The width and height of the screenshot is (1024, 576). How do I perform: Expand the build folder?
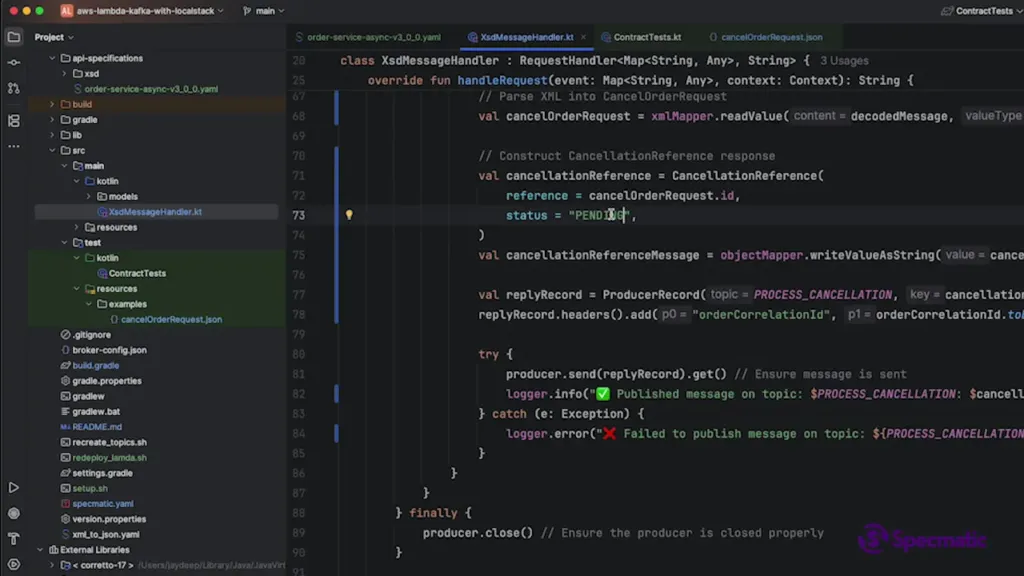pyautogui.click(x=52, y=104)
